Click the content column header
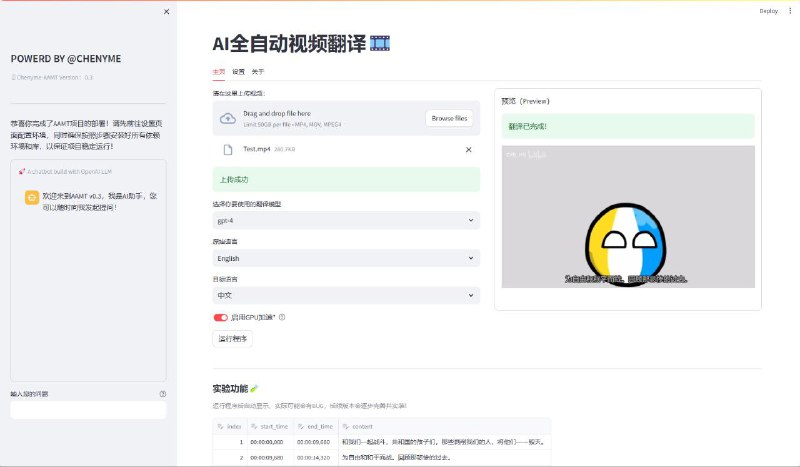The height and width of the screenshot is (467, 800). click(444, 426)
